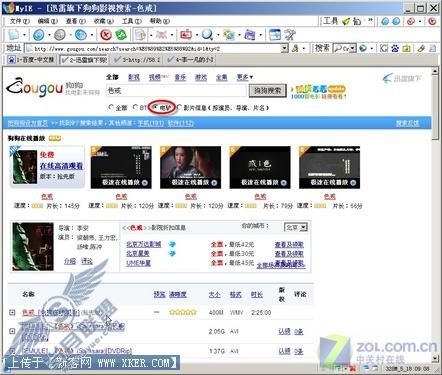This screenshot has width=442, height=375.
Task: Click the 音乐 category link
Action: click(180, 77)
